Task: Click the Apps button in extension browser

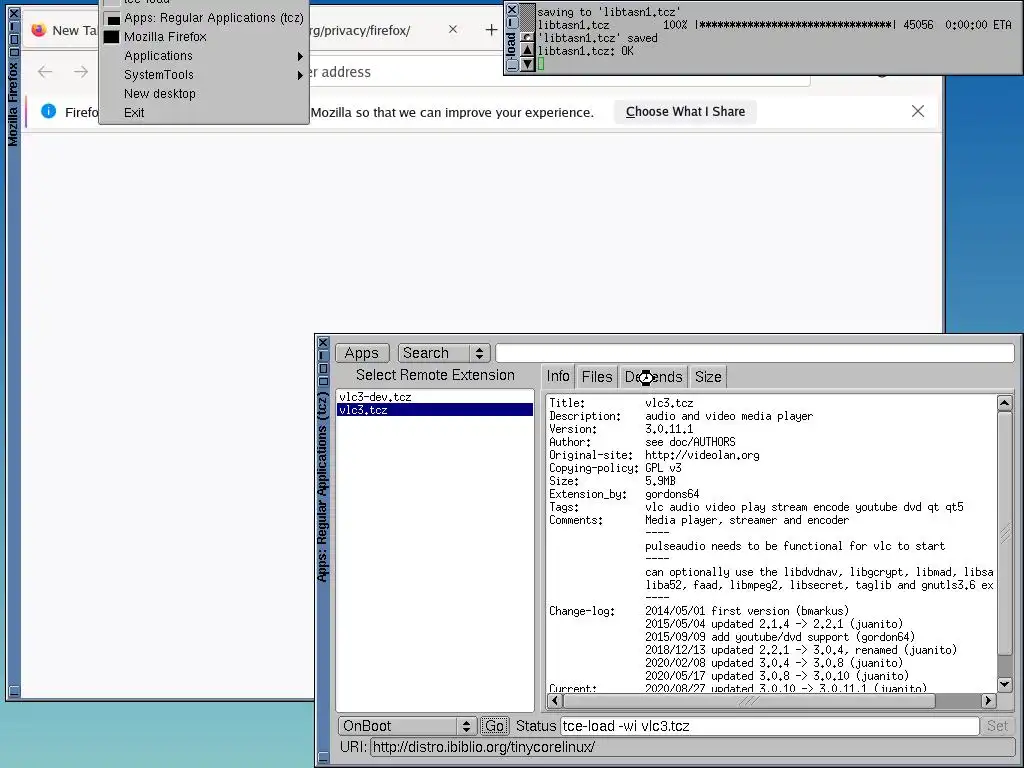Action: (362, 353)
